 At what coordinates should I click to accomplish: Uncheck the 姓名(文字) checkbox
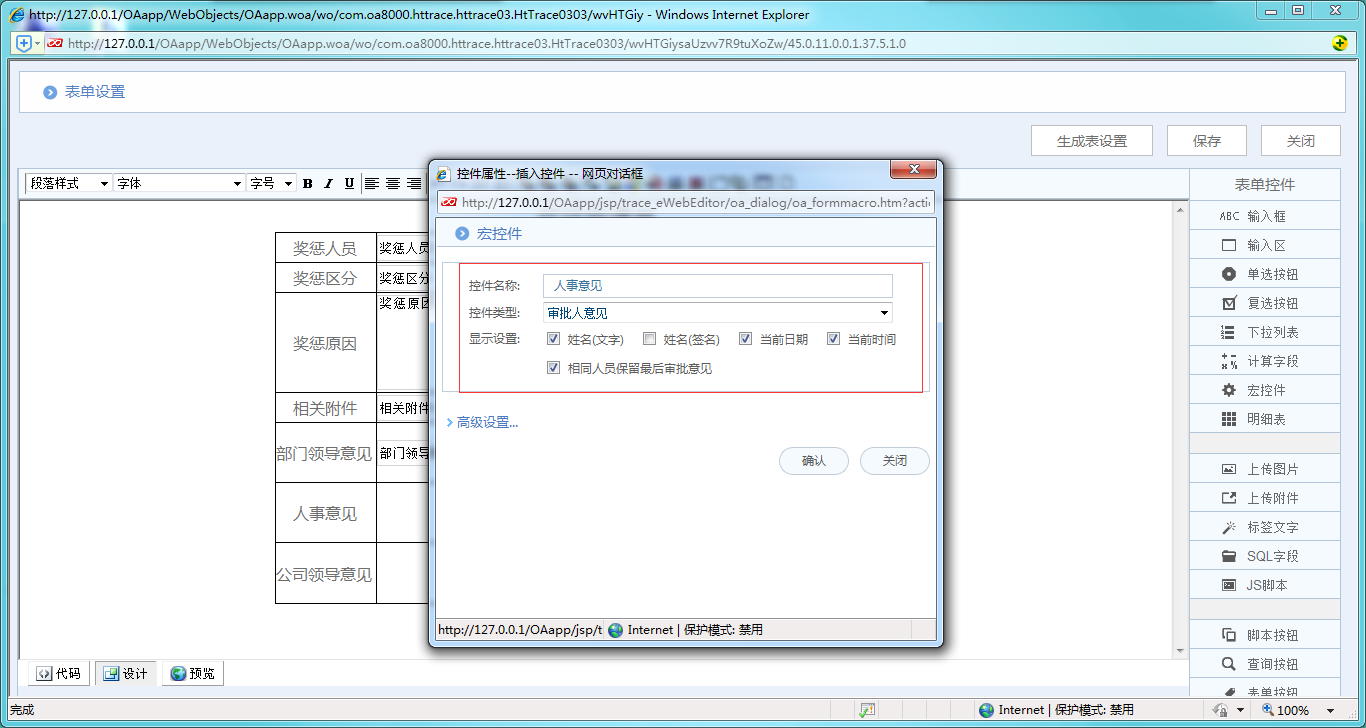tap(554, 339)
